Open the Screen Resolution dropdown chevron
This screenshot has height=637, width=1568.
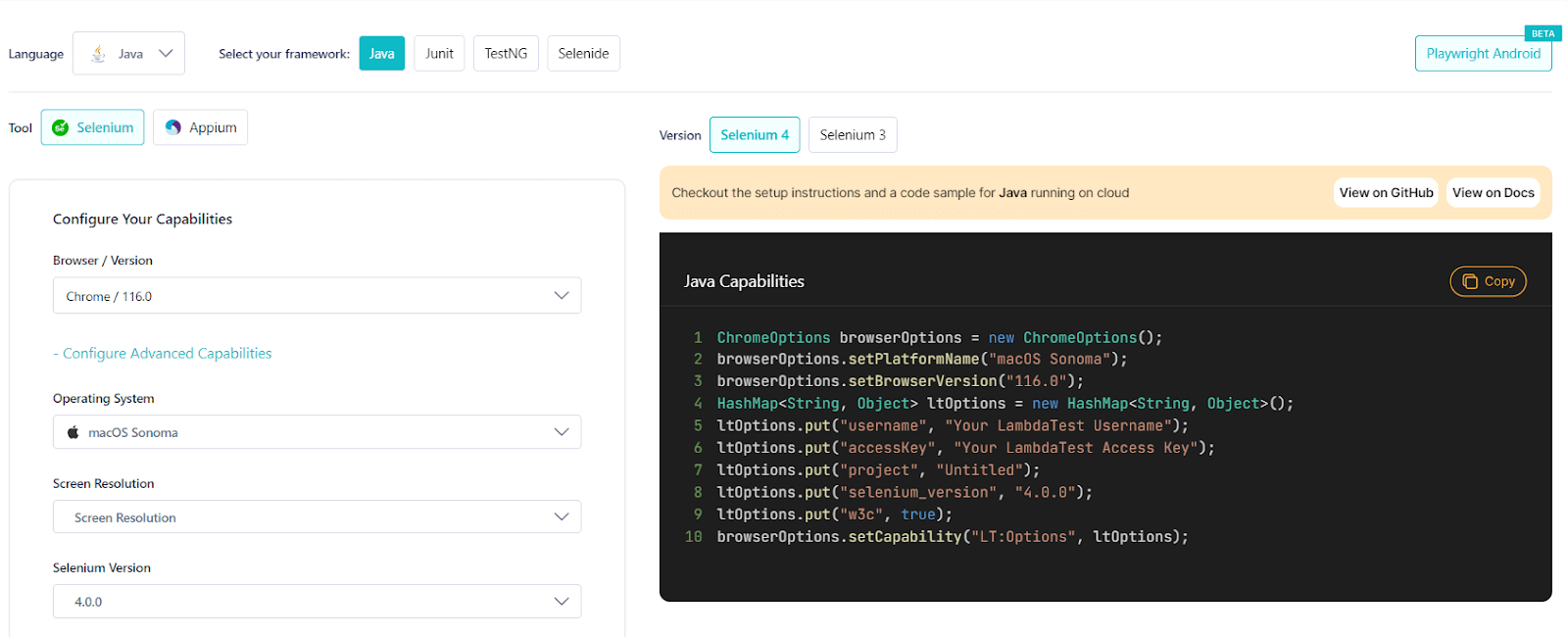(x=562, y=517)
